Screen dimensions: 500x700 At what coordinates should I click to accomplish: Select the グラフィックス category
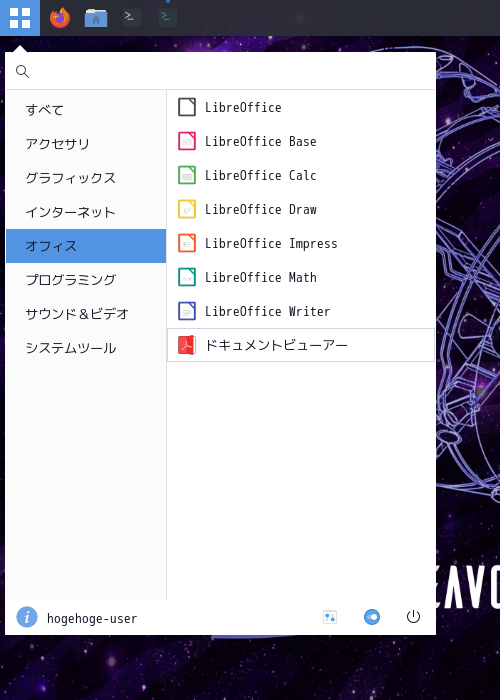86,178
